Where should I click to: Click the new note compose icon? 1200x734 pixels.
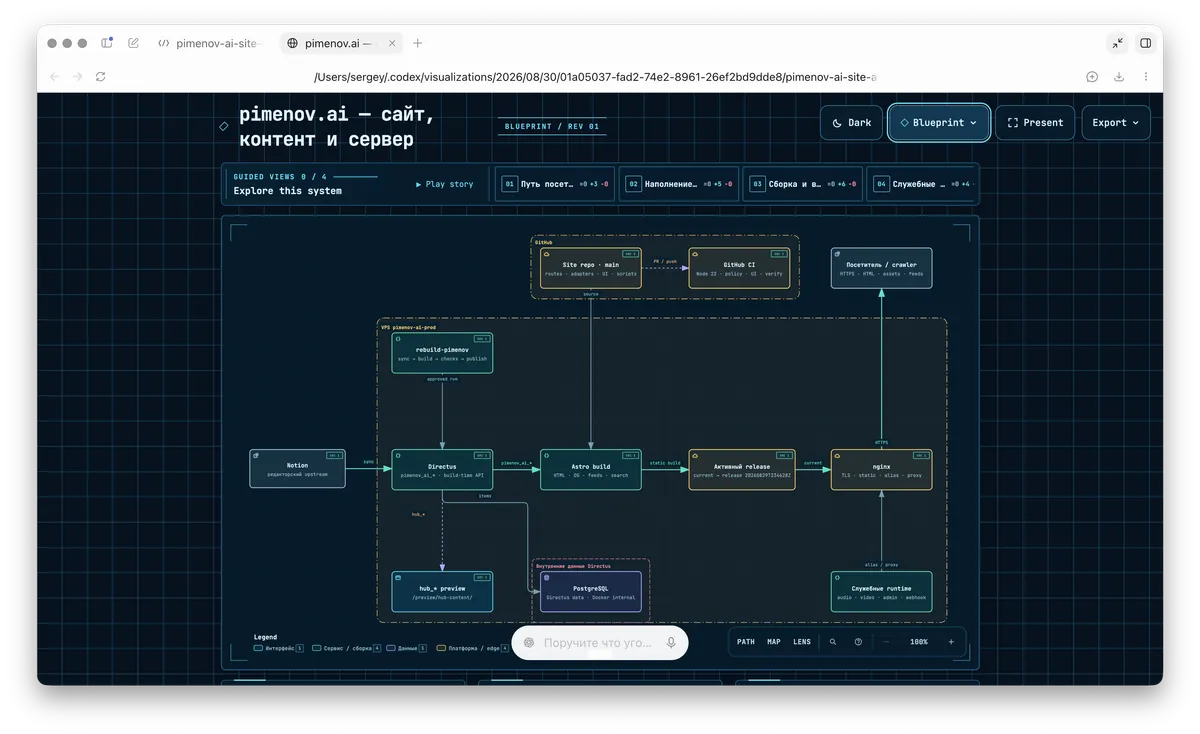point(134,43)
